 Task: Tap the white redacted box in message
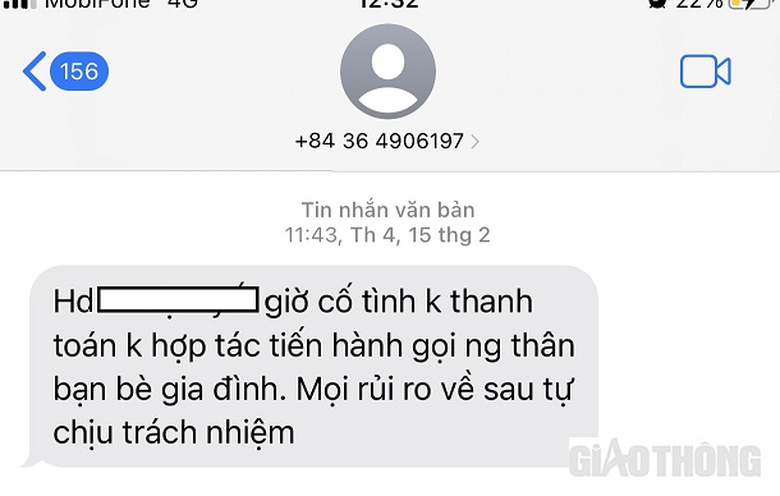click(178, 299)
